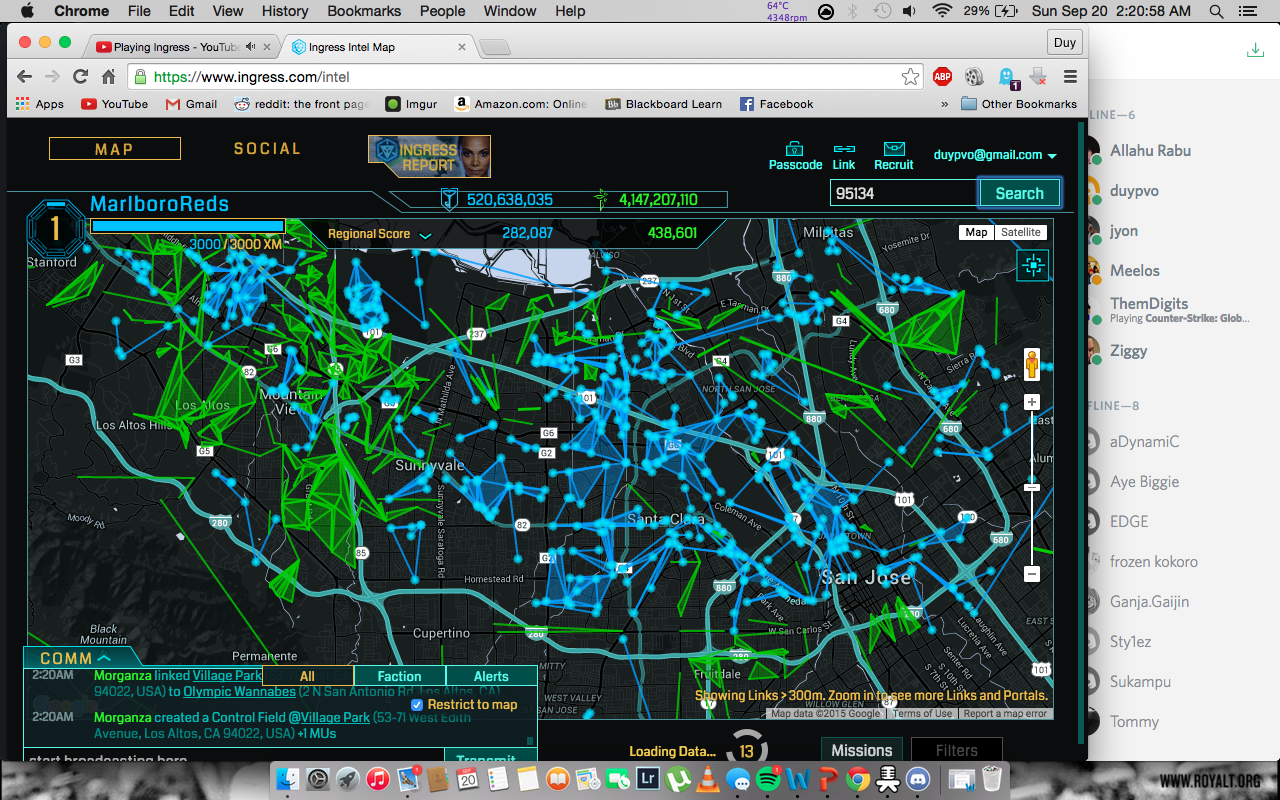Screen dimensions: 1280x800
Task: Click the search field containing 95134
Action: click(x=903, y=193)
